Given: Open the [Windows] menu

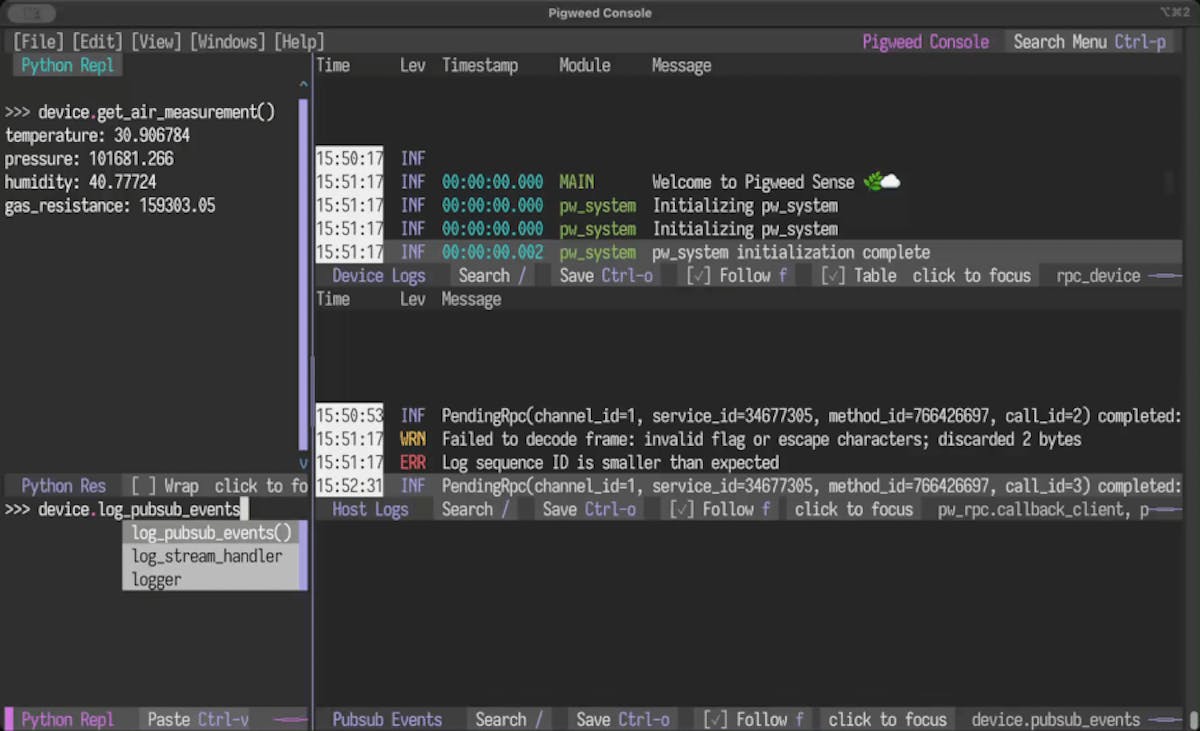Looking at the screenshot, I should pos(229,42).
